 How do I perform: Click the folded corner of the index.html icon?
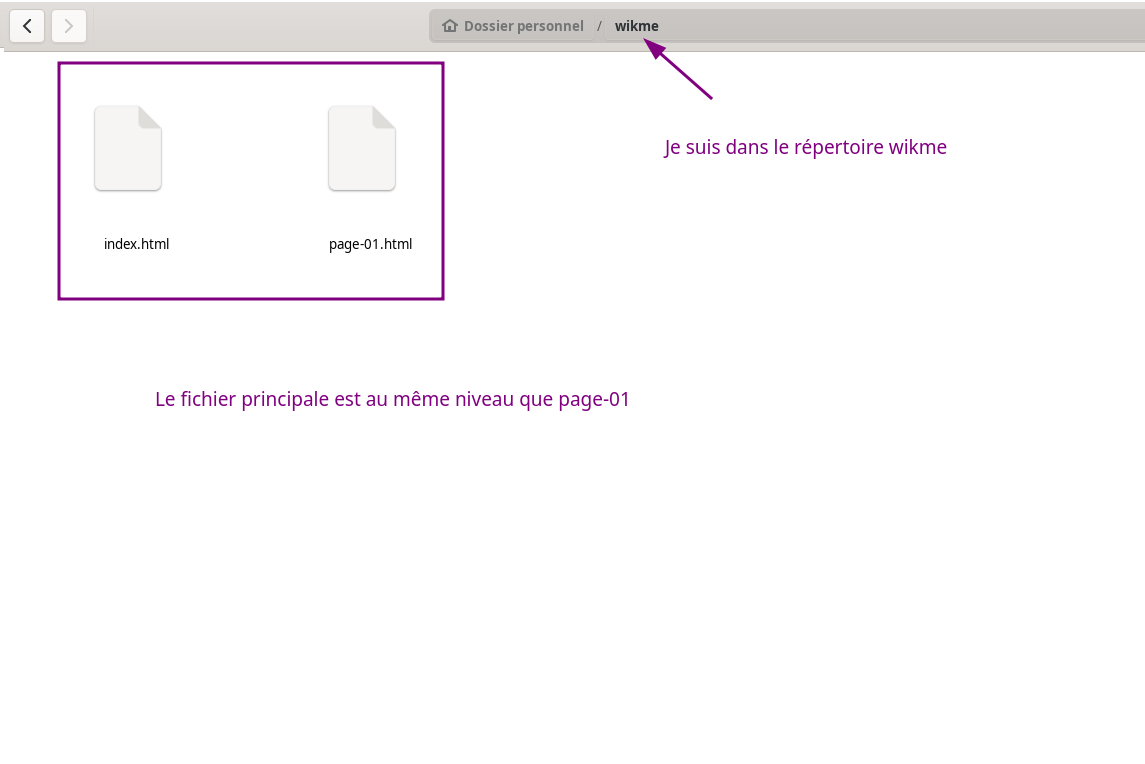tap(151, 116)
